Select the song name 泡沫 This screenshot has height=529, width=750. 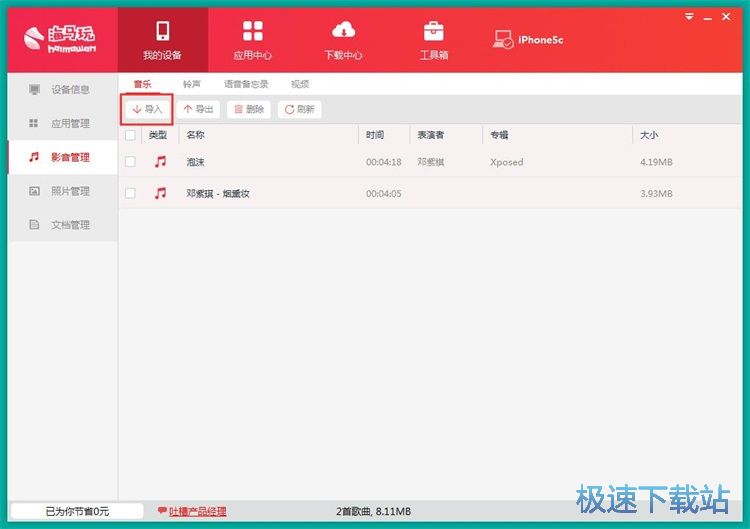tap(195, 162)
